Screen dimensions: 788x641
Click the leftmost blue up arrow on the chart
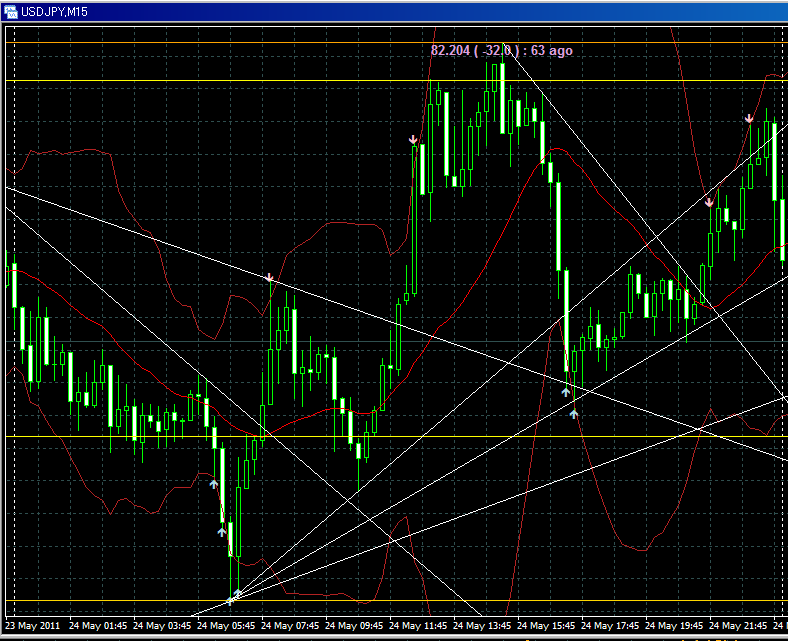pos(213,484)
